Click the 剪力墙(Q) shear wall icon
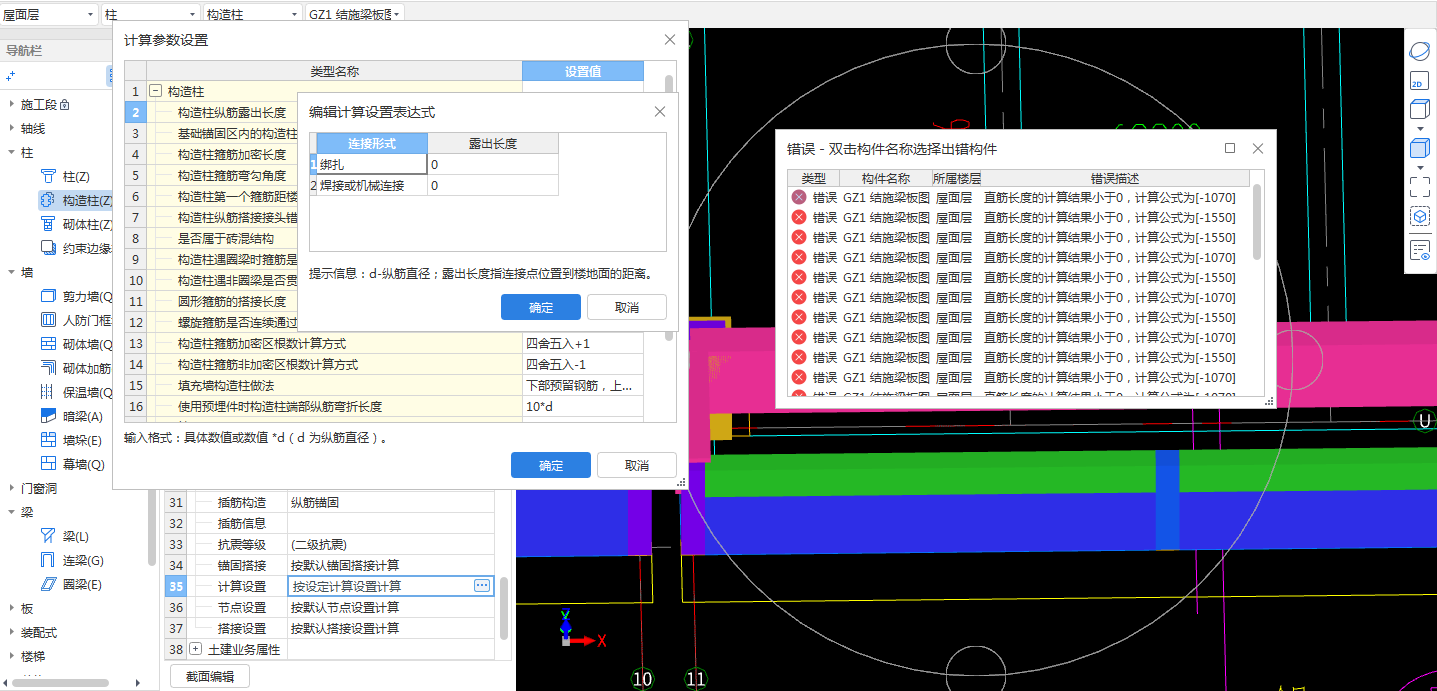This screenshot has height=691, width=1437. point(48,296)
